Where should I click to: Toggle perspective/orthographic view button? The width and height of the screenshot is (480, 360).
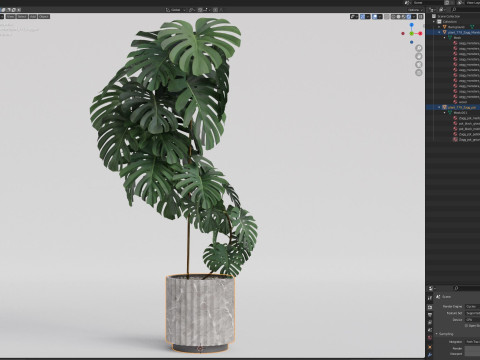pos(419,73)
